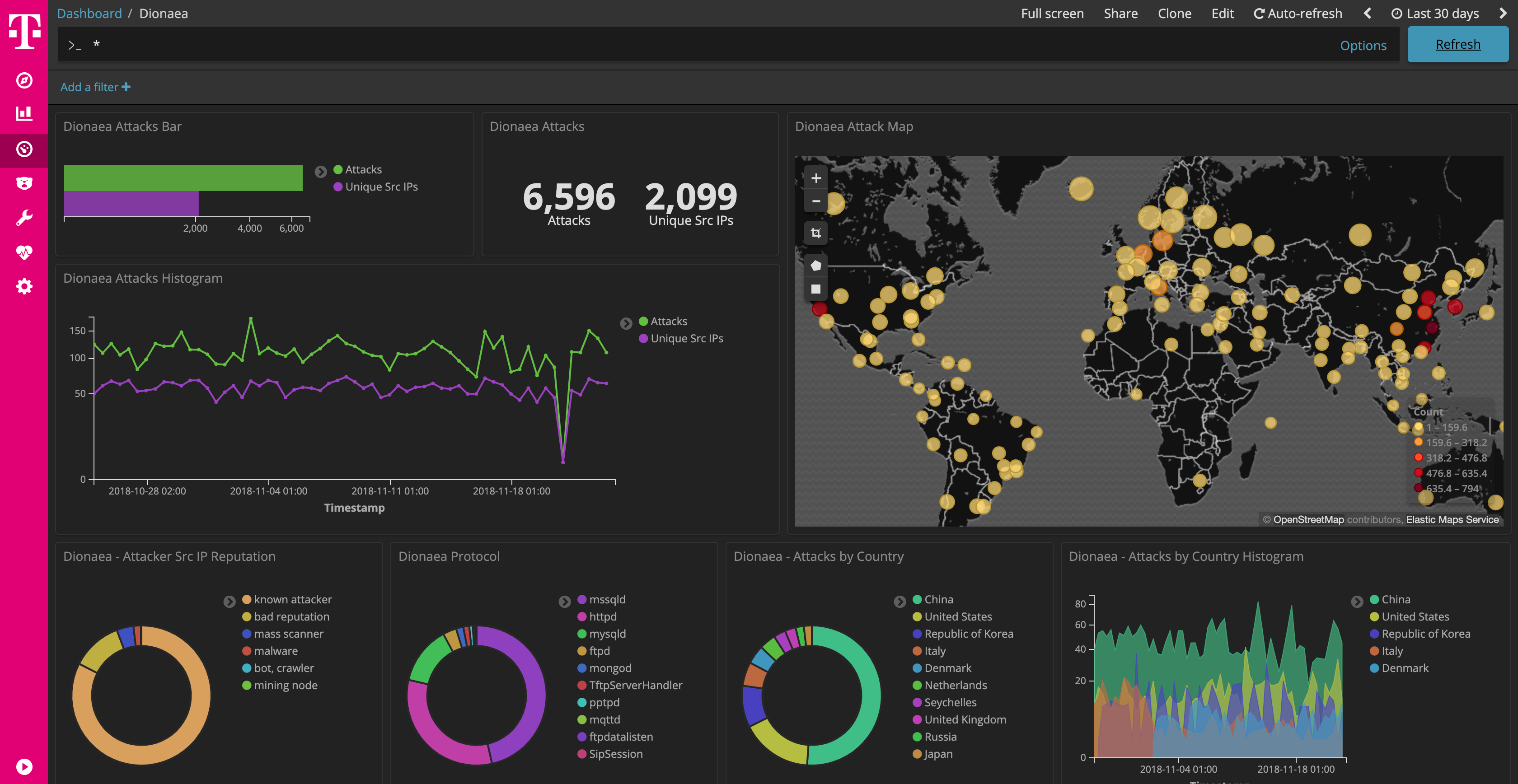Open the Discover compass icon in sidebar
The width and height of the screenshot is (1518, 784).
coord(23,81)
